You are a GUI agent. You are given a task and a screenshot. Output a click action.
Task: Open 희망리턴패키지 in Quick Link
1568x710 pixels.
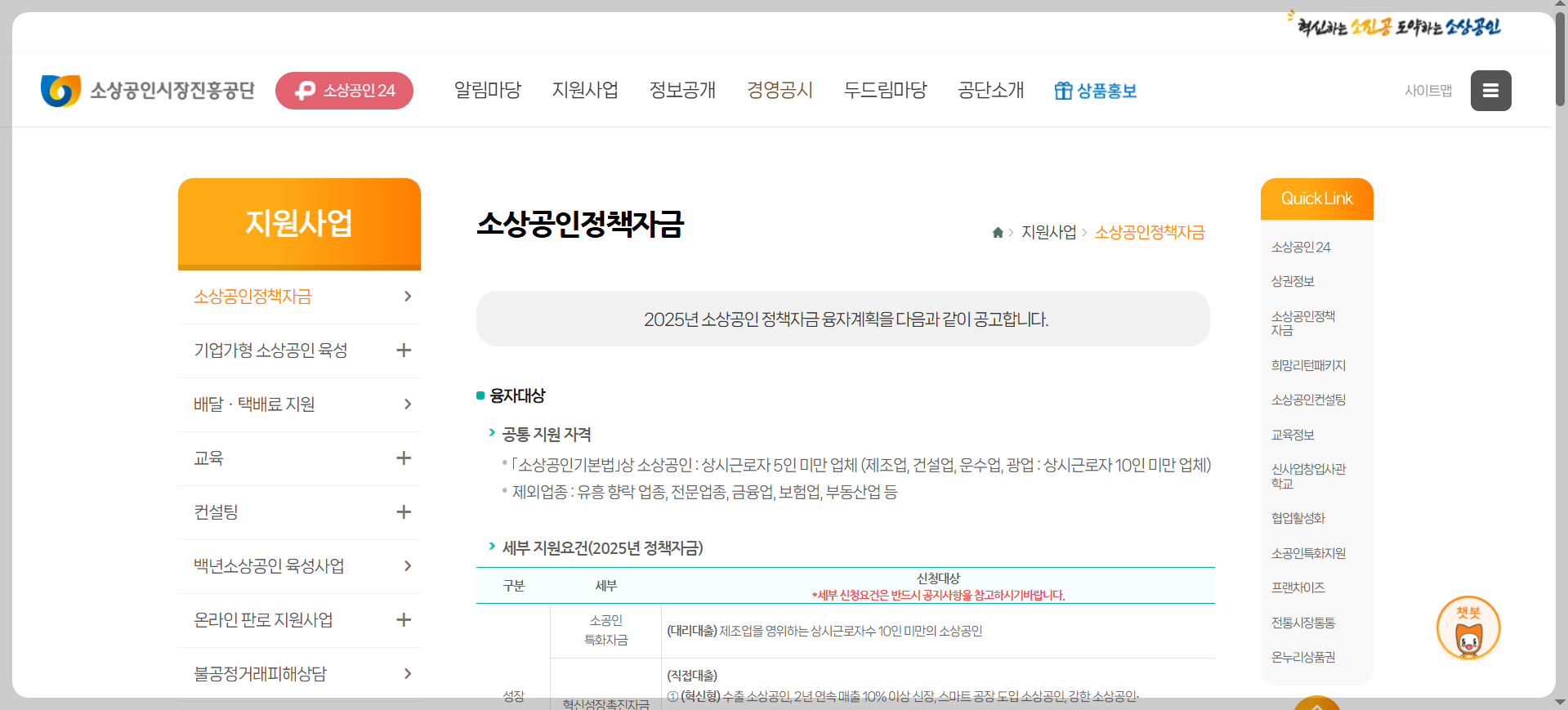pos(1308,365)
